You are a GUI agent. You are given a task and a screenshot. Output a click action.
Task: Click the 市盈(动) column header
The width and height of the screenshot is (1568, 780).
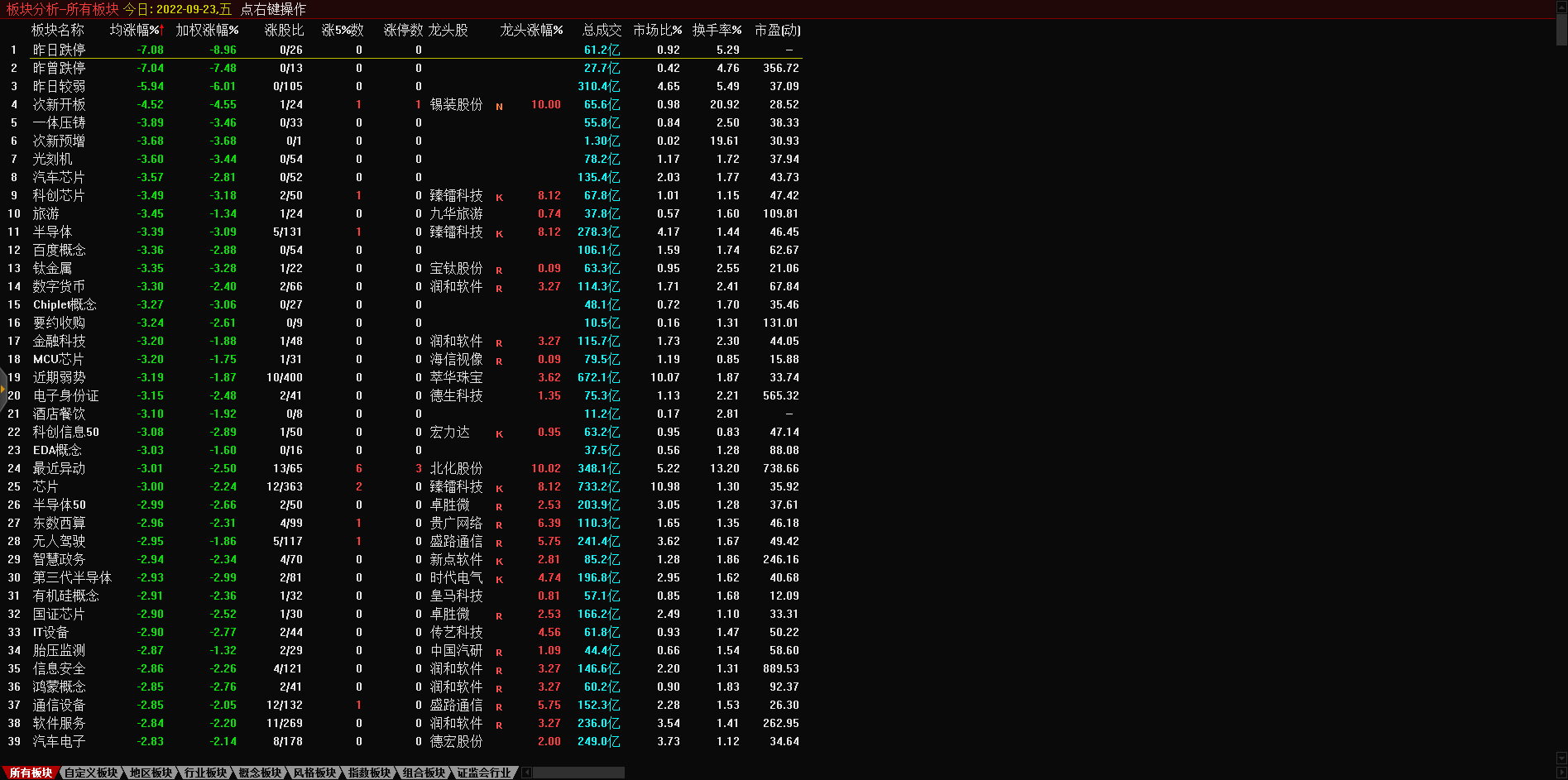[x=777, y=30]
